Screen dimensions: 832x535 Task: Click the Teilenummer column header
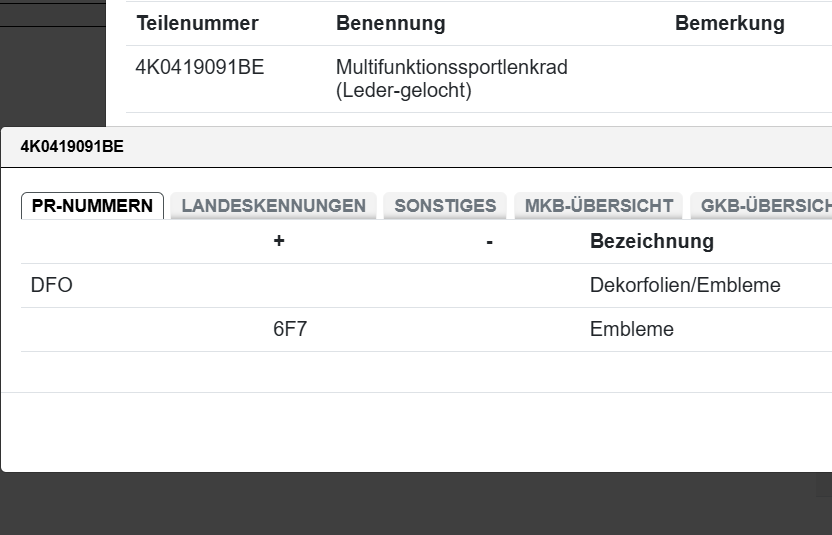[197, 23]
